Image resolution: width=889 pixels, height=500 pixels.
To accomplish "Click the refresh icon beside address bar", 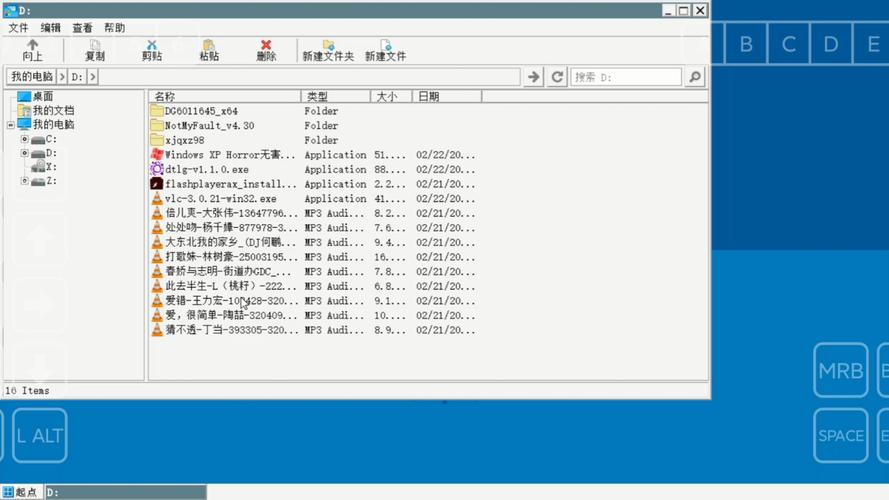I will 557,77.
